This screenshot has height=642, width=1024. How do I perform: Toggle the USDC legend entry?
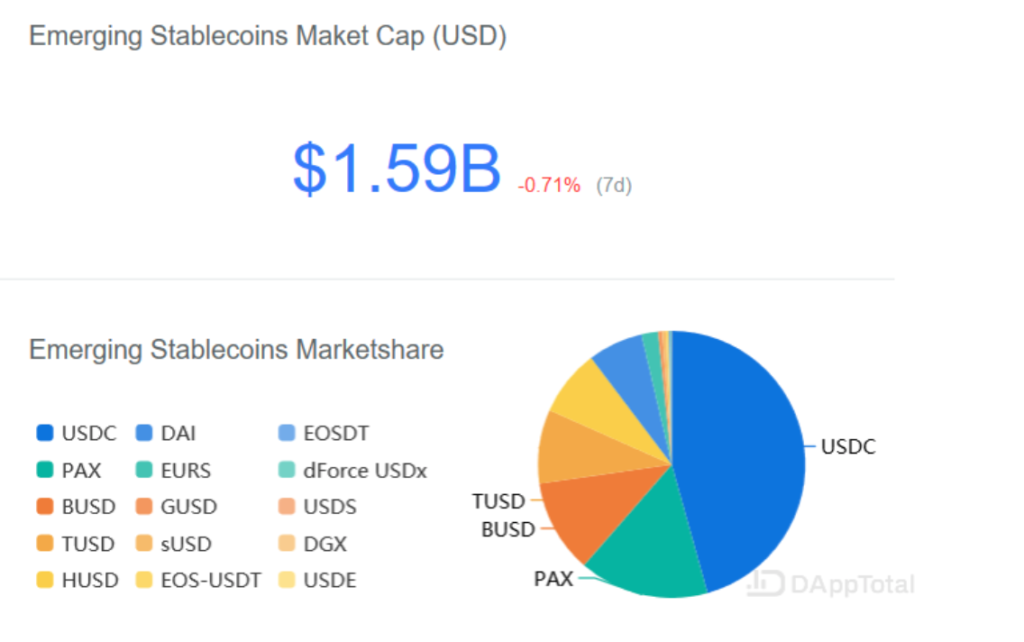(x=76, y=433)
